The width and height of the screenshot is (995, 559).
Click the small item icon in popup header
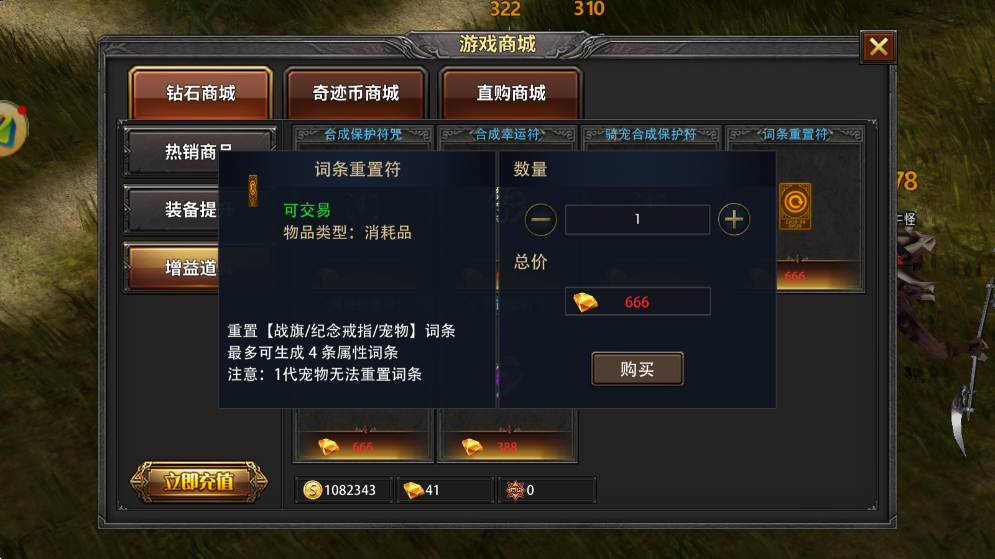(x=253, y=190)
